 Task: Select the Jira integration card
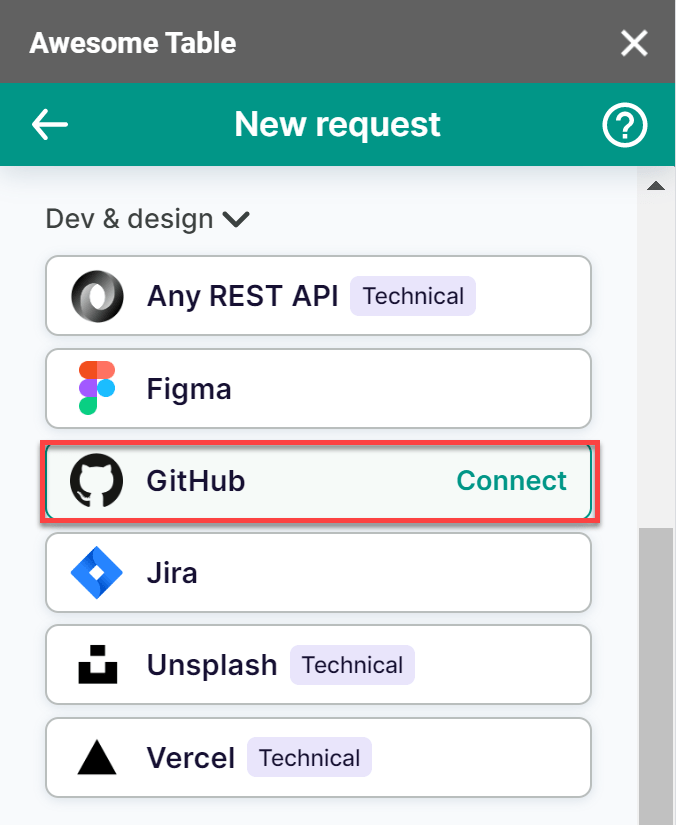point(318,572)
